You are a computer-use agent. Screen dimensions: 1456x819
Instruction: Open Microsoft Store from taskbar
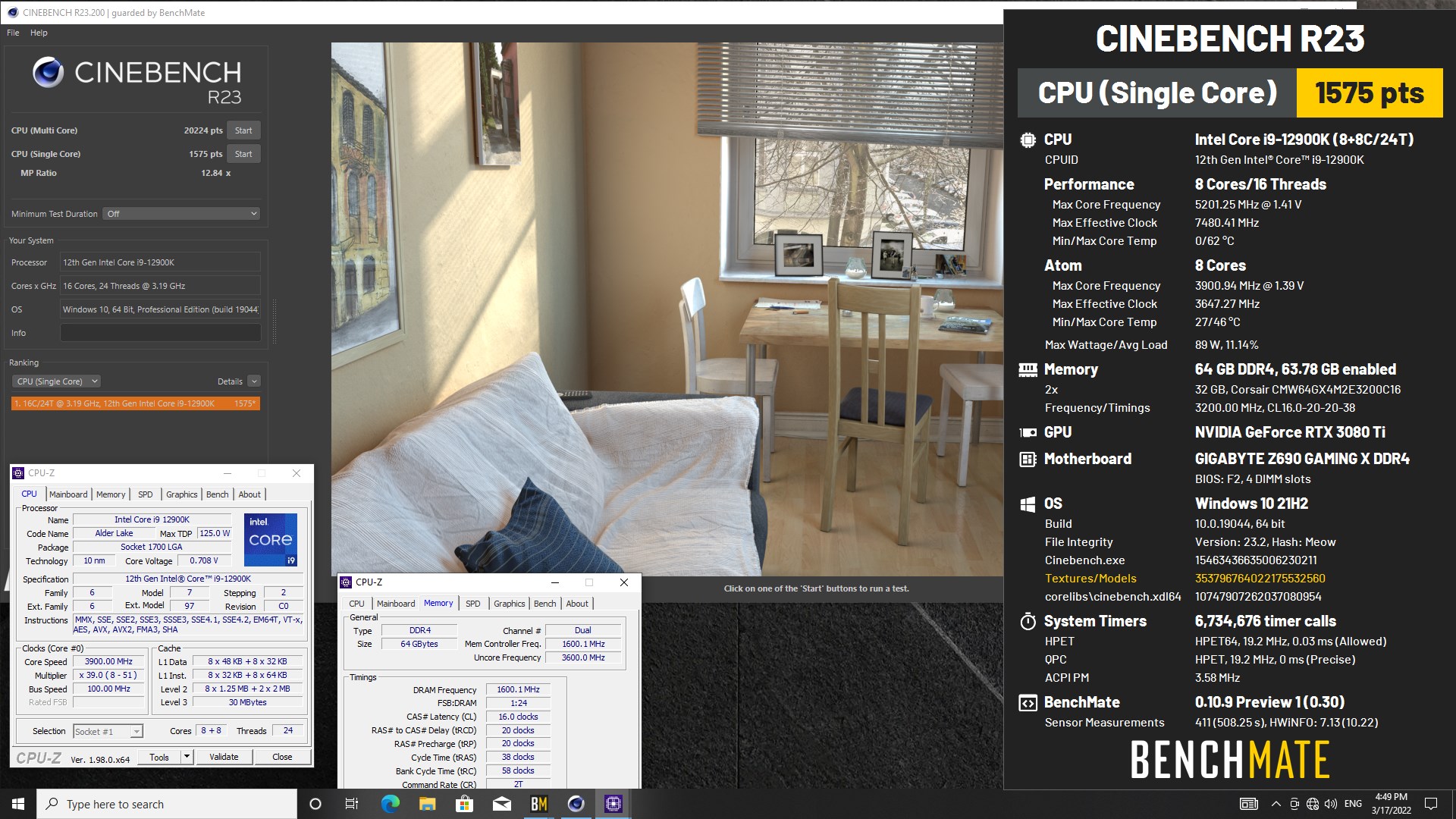(x=464, y=804)
